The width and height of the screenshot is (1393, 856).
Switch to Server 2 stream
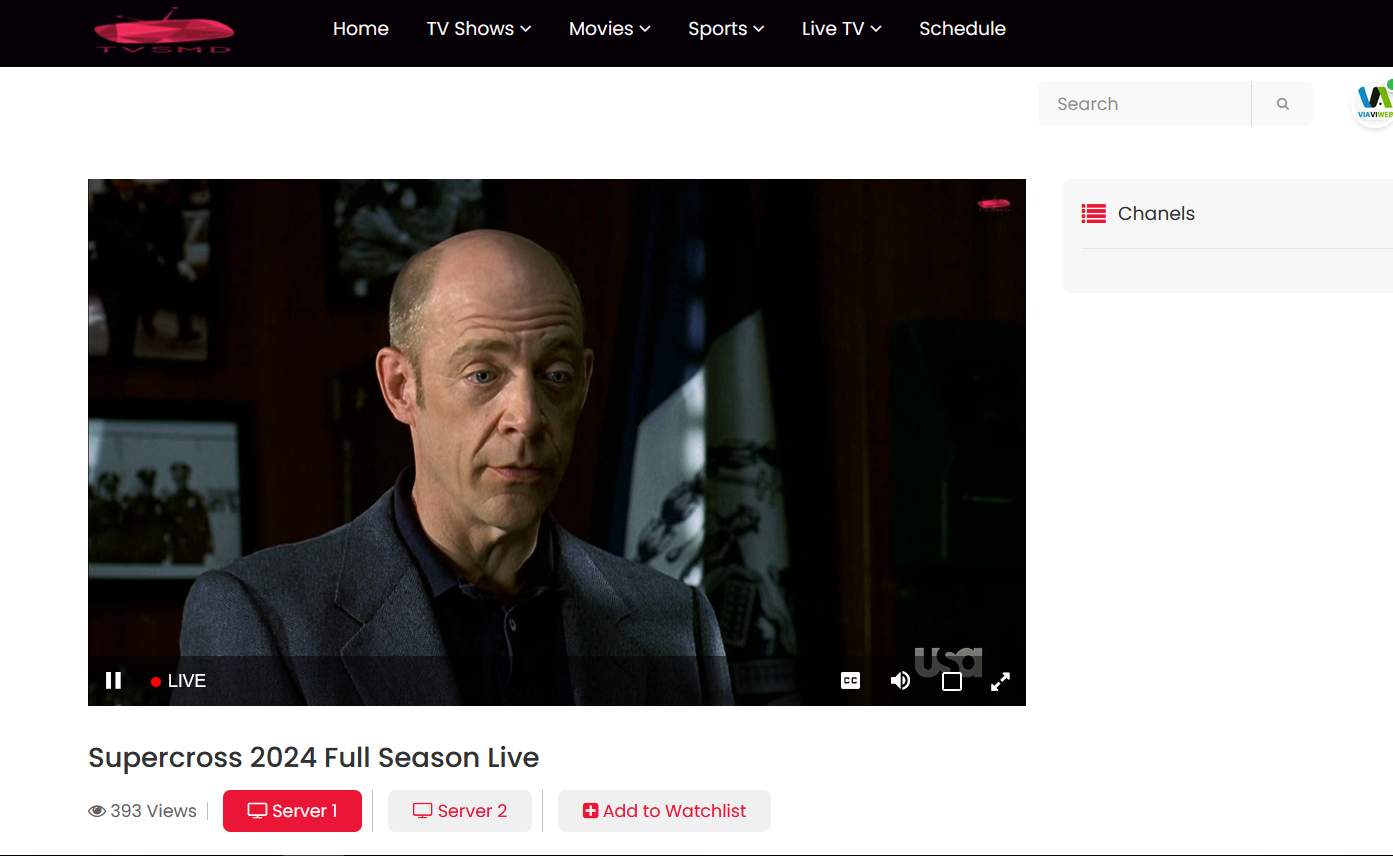click(460, 811)
